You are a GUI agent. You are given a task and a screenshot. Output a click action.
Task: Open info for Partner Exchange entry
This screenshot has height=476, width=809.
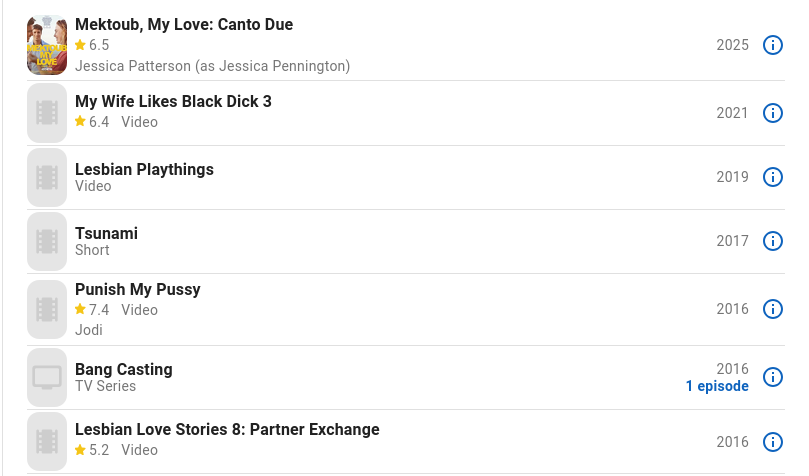[772, 441]
